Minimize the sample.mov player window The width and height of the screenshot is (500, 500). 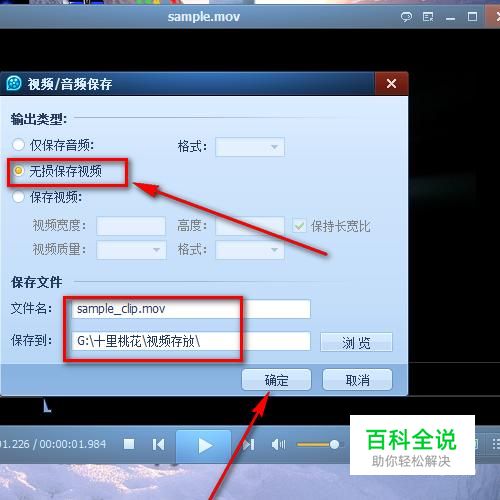coord(450,18)
